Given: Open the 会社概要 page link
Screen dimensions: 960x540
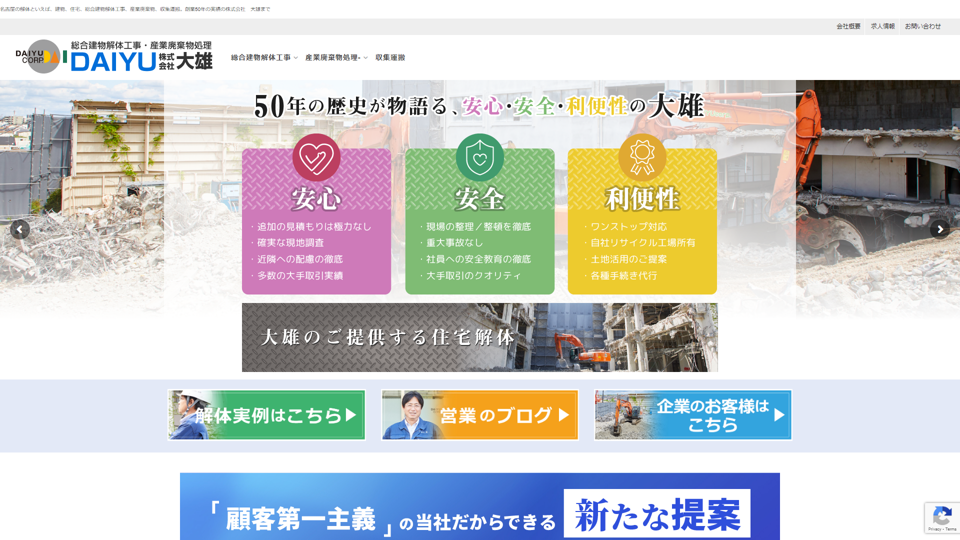Looking at the screenshot, I should click(x=848, y=26).
